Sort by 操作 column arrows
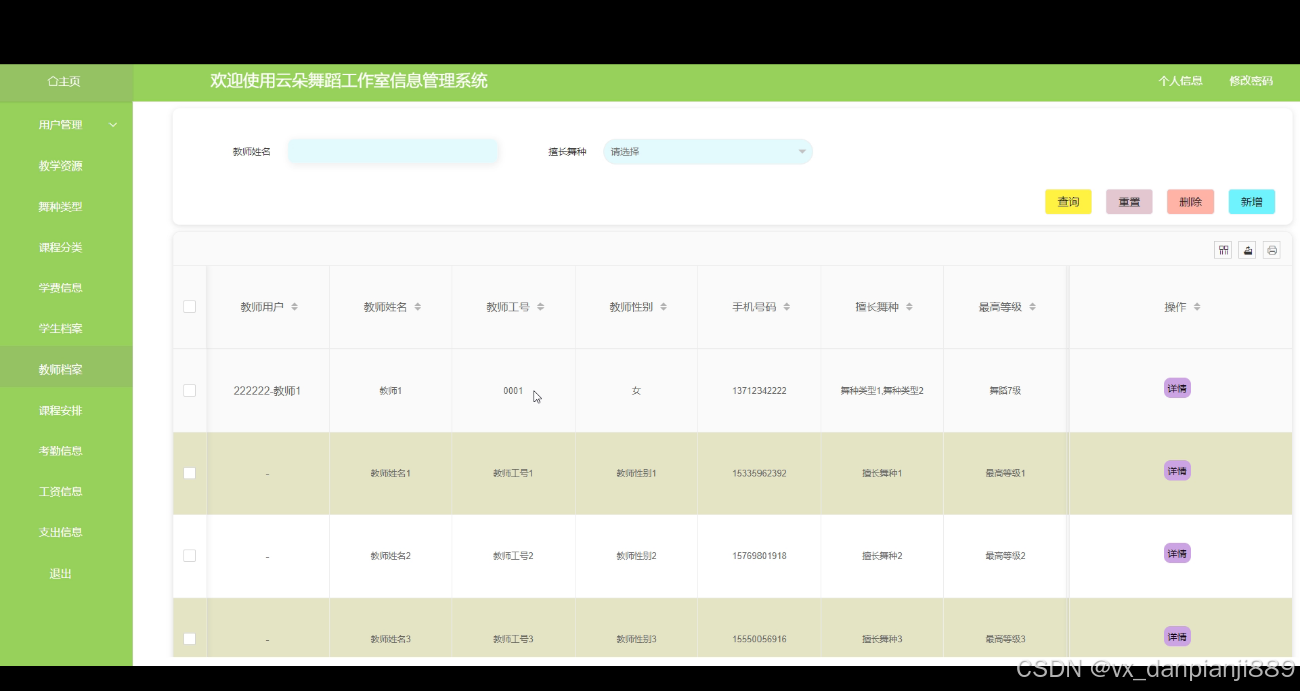 (1197, 307)
